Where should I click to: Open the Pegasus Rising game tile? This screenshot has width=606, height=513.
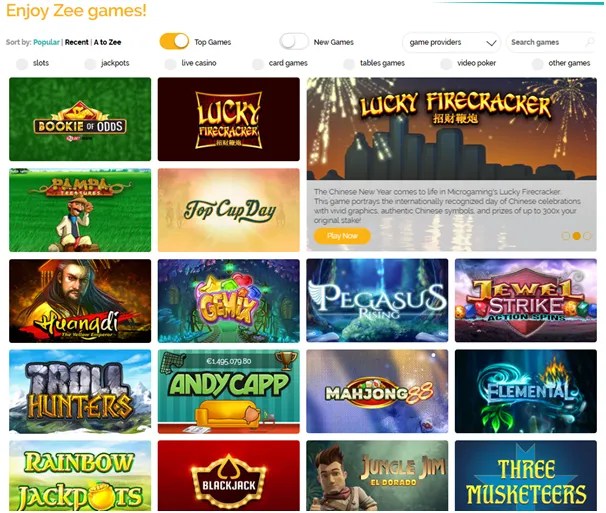[x=377, y=301]
